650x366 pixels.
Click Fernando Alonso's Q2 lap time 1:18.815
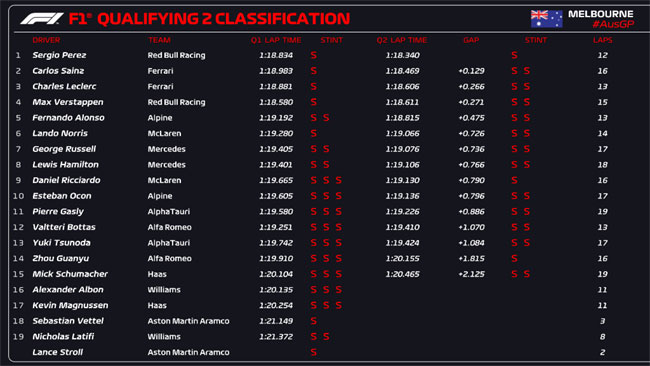(403, 118)
